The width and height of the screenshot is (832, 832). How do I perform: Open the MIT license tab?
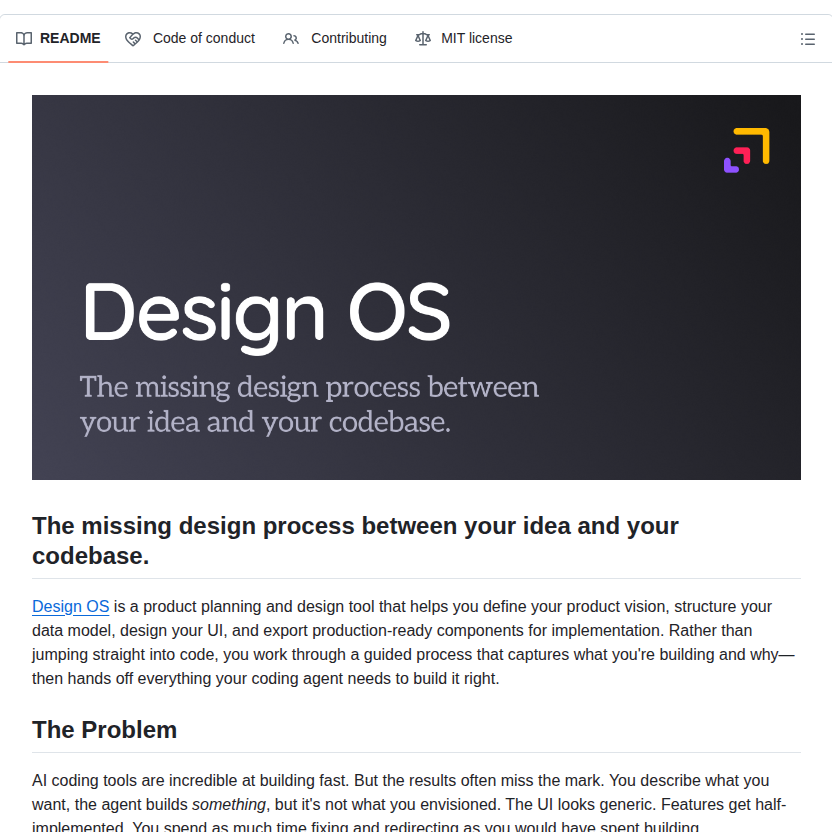pos(477,38)
